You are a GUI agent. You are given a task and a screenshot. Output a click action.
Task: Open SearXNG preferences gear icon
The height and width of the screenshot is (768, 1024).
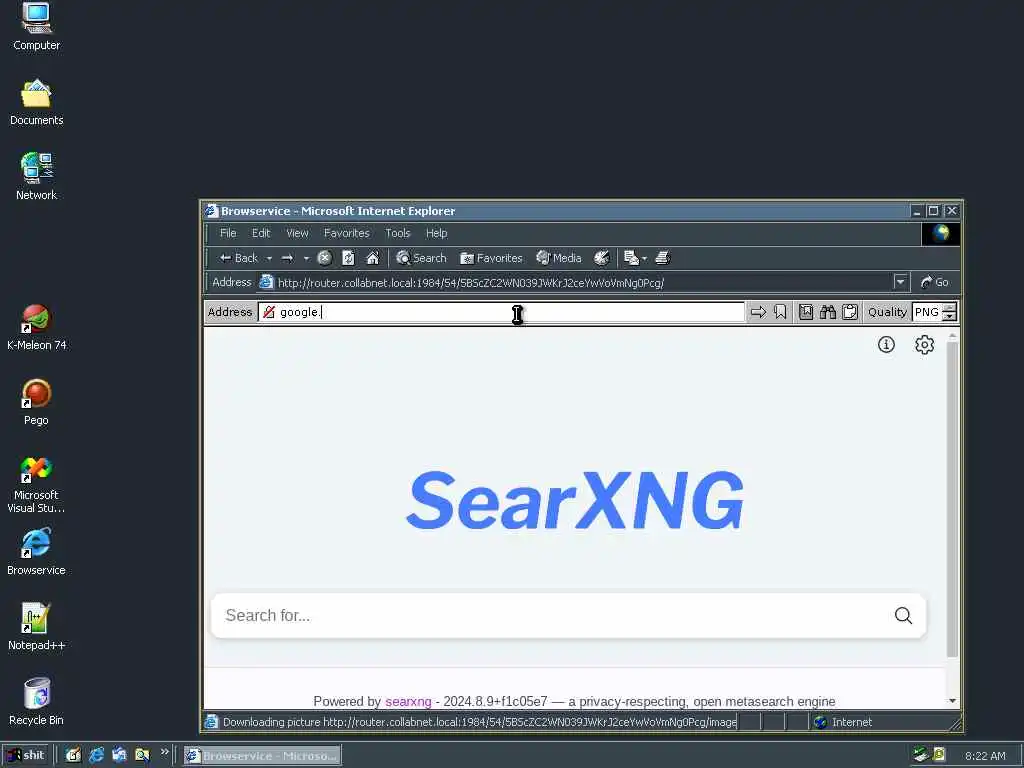click(924, 344)
